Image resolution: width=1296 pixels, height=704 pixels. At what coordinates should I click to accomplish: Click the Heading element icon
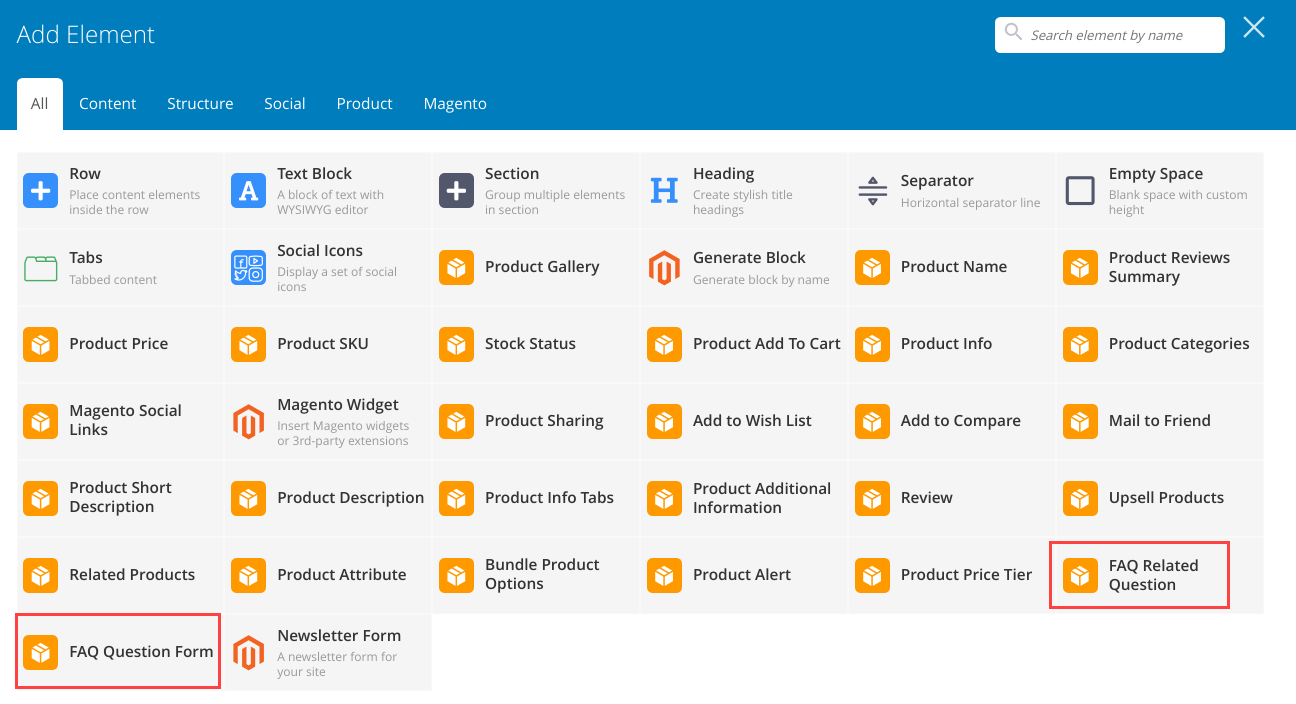pos(664,190)
